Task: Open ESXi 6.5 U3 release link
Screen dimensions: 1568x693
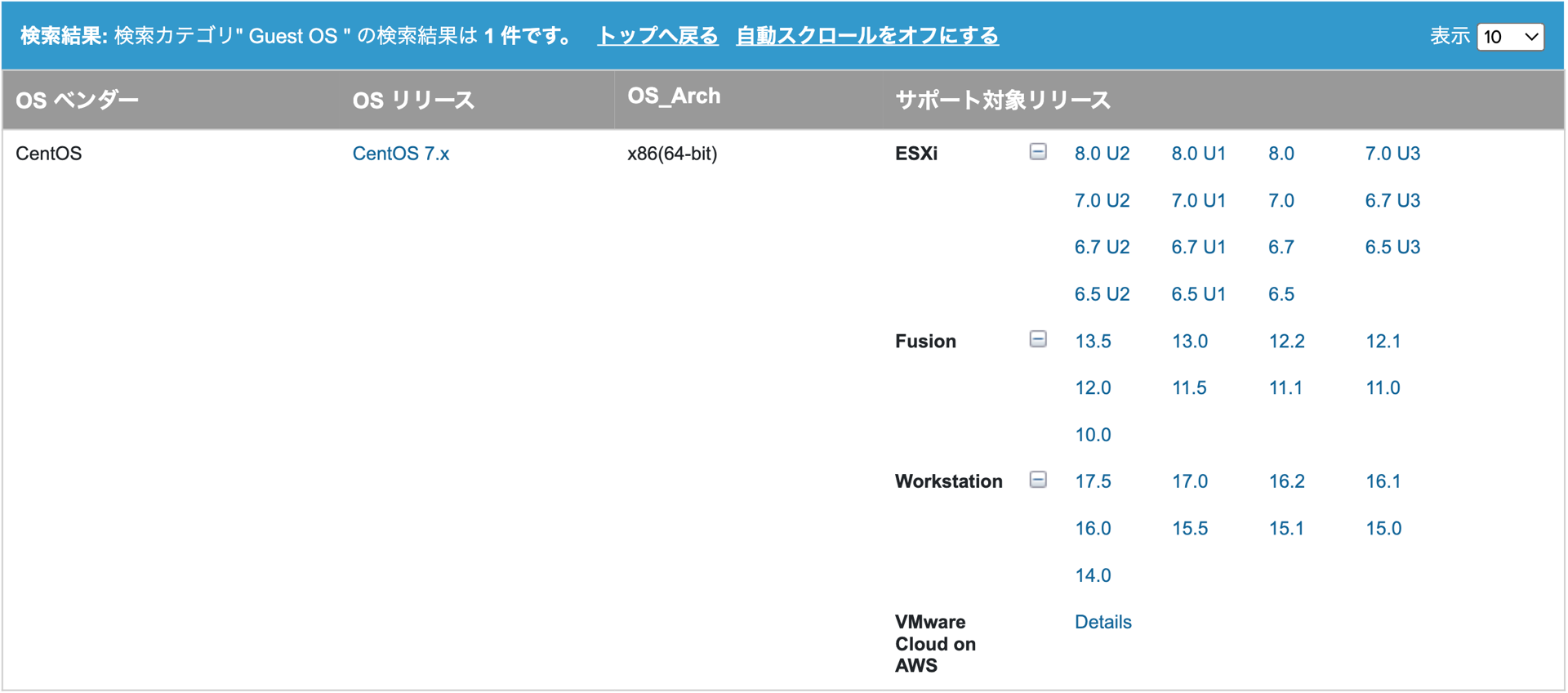Action: [x=1392, y=247]
